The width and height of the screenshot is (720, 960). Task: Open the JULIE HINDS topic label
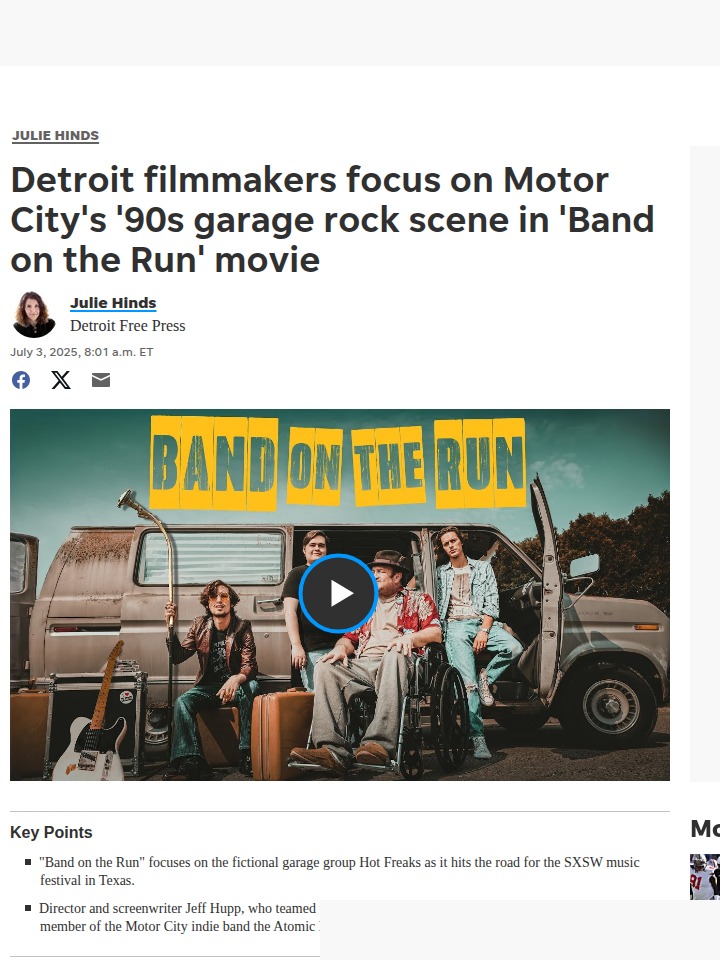[55, 135]
